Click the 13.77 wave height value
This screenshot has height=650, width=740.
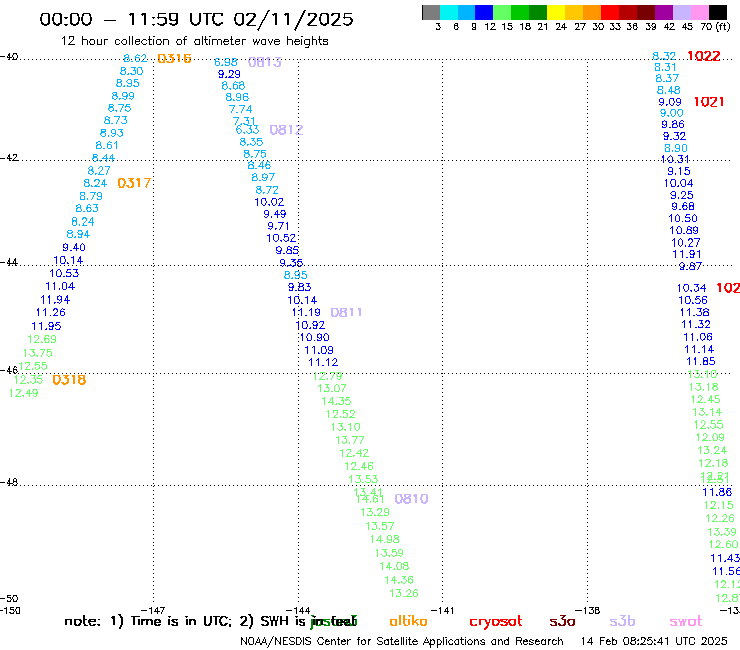click(x=350, y=440)
